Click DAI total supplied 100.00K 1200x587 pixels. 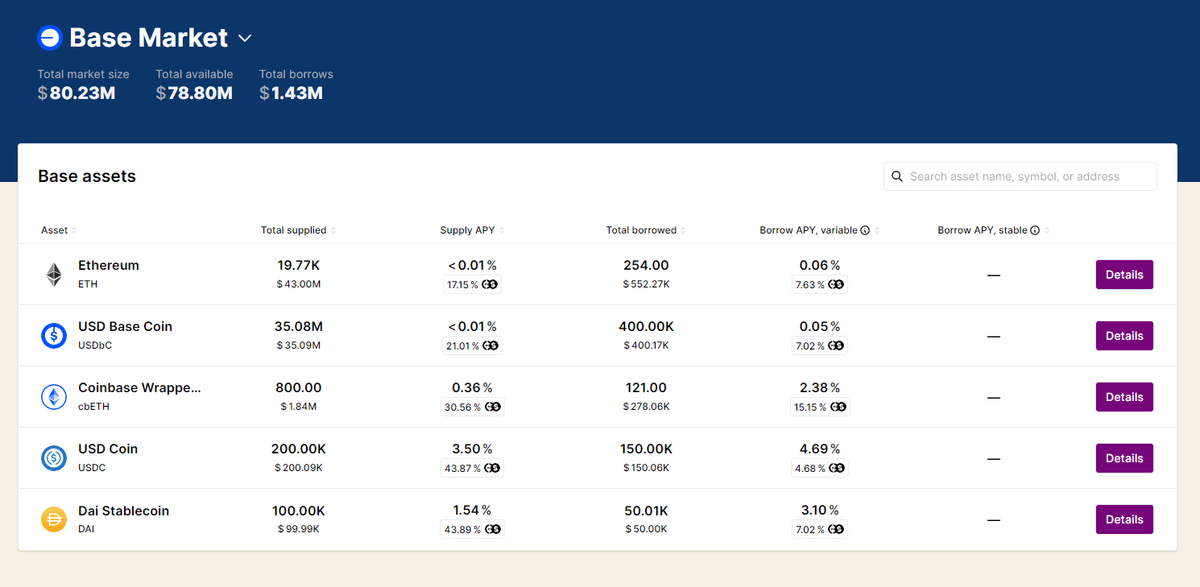pos(298,511)
